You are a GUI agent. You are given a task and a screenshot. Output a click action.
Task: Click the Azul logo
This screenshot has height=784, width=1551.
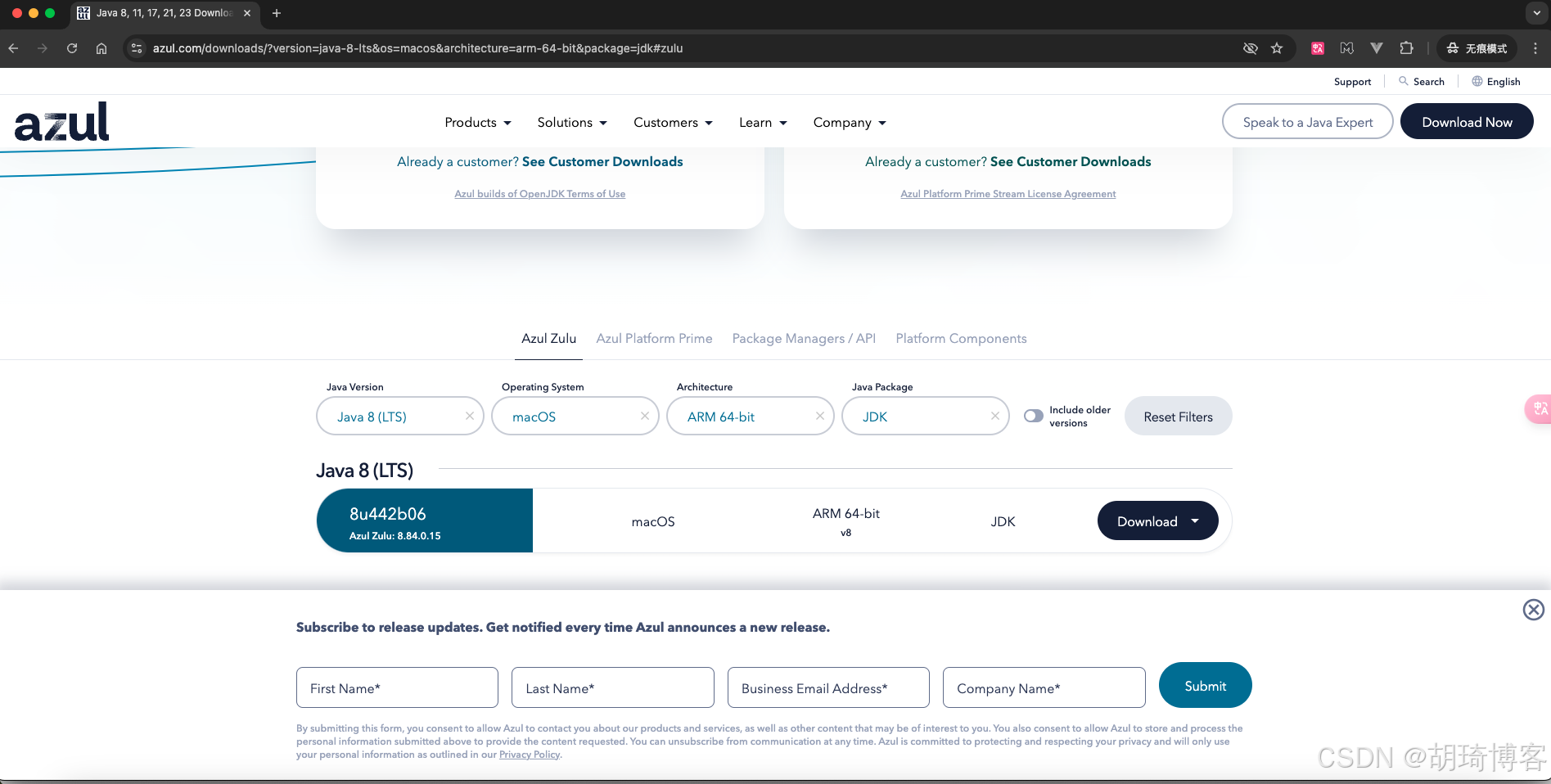pyautogui.click(x=62, y=122)
